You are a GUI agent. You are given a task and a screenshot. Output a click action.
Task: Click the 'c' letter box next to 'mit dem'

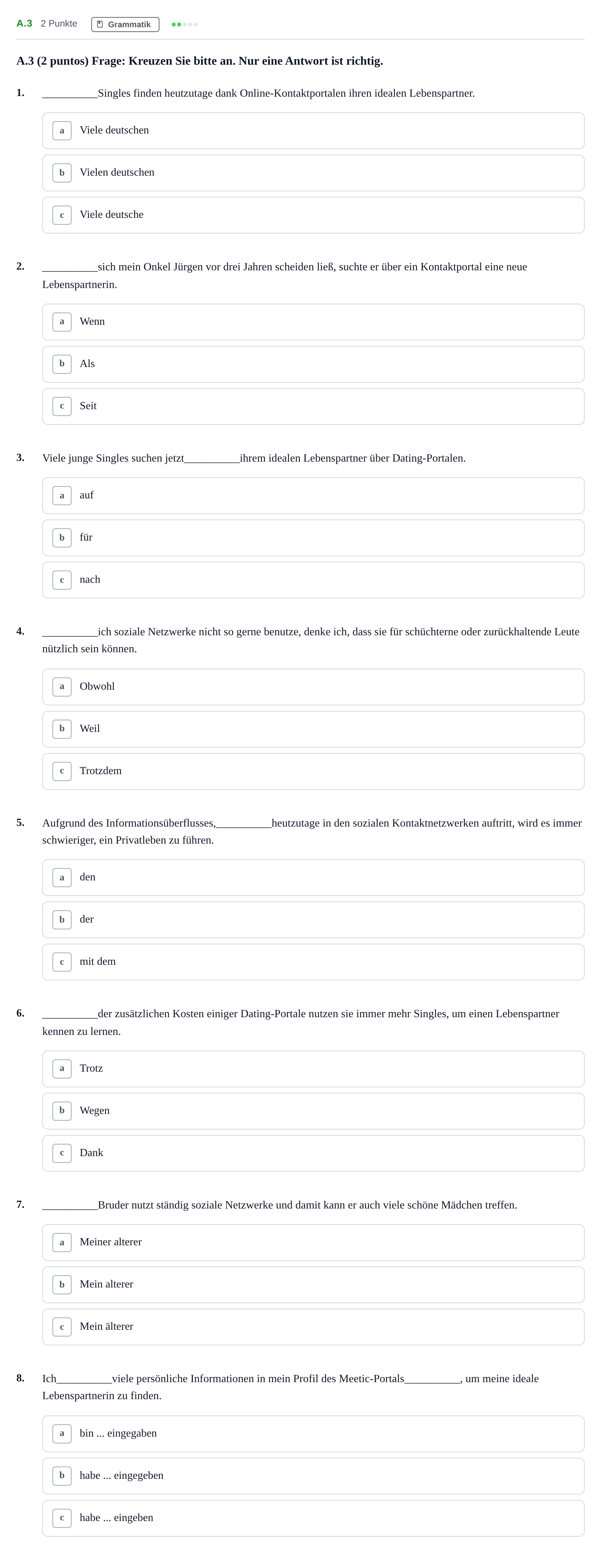coord(62,962)
